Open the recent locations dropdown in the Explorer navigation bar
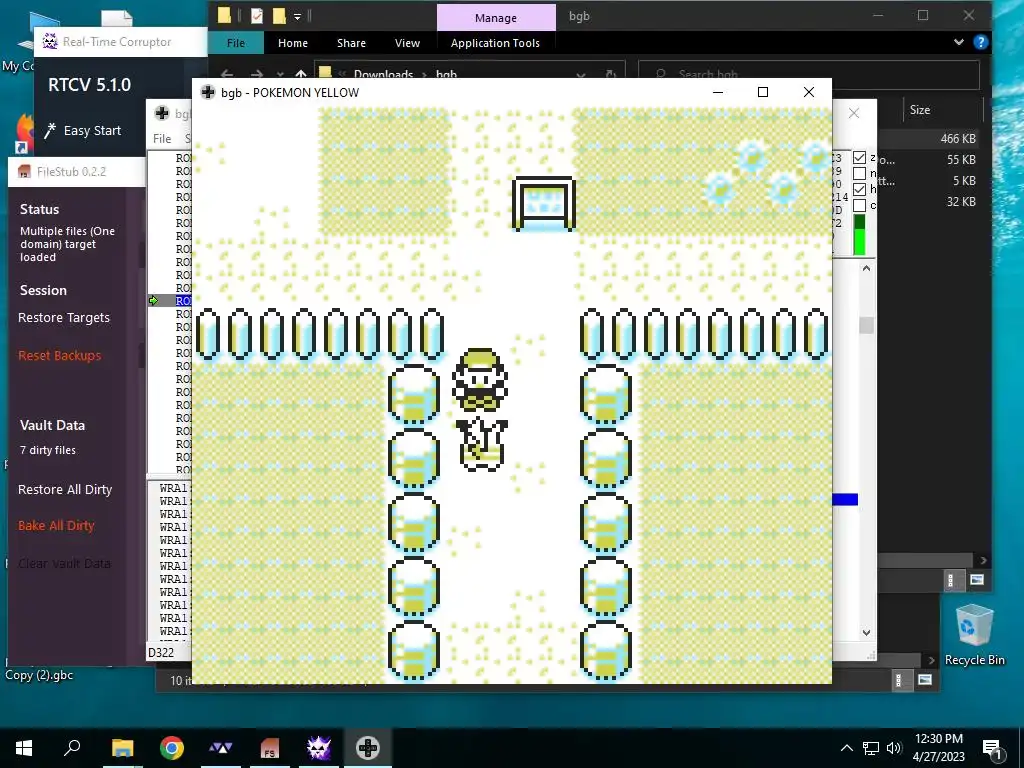Screen dimensions: 1024x768 280,74
